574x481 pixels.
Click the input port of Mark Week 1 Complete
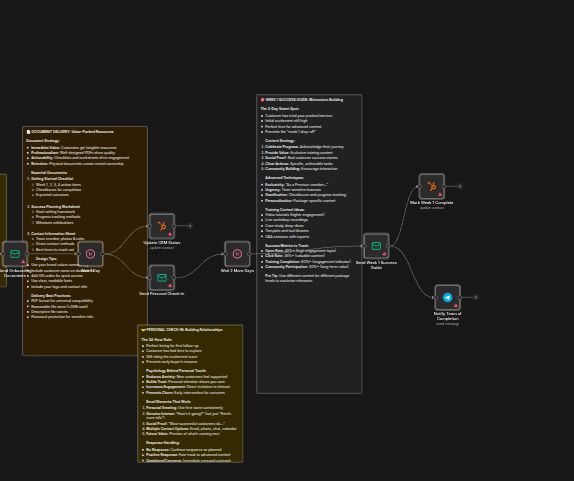pyautogui.click(x=420, y=186)
